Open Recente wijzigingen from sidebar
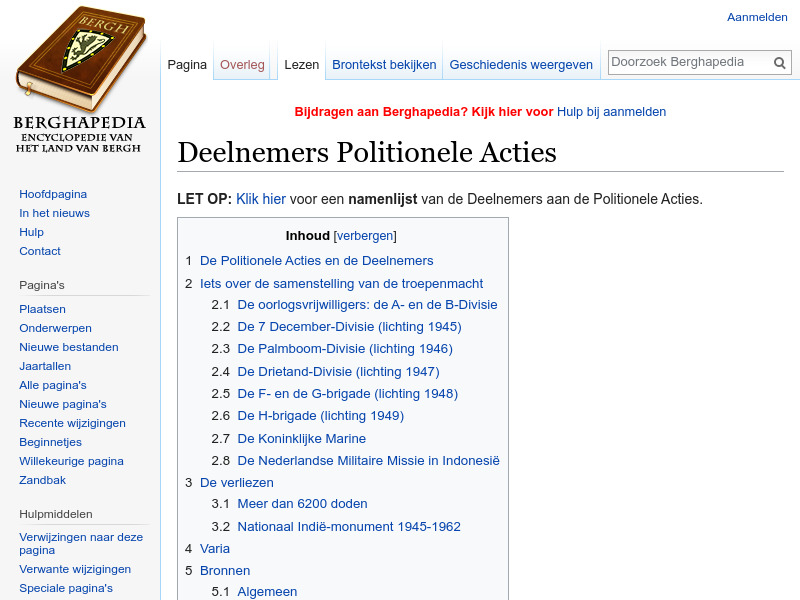The width and height of the screenshot is (800, 600). pyautogui.click(x=72, y=423)
